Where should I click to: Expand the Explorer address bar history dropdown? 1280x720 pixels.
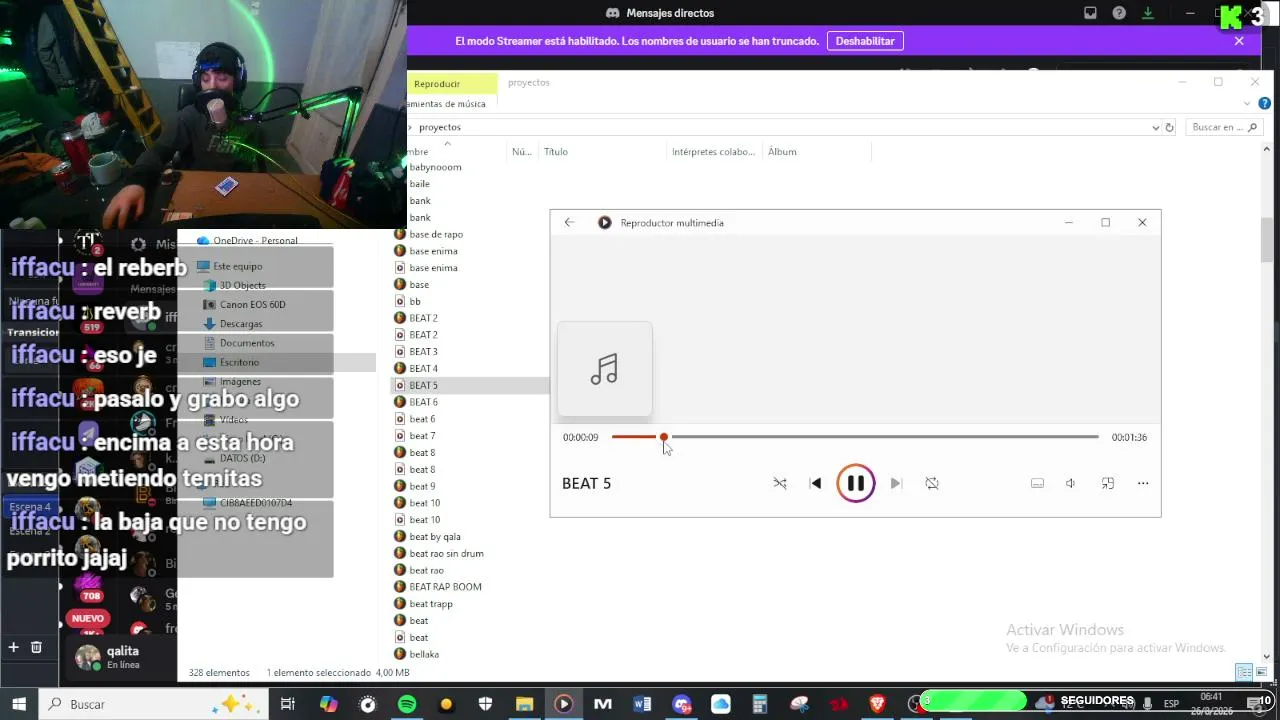click(1156, 127)
